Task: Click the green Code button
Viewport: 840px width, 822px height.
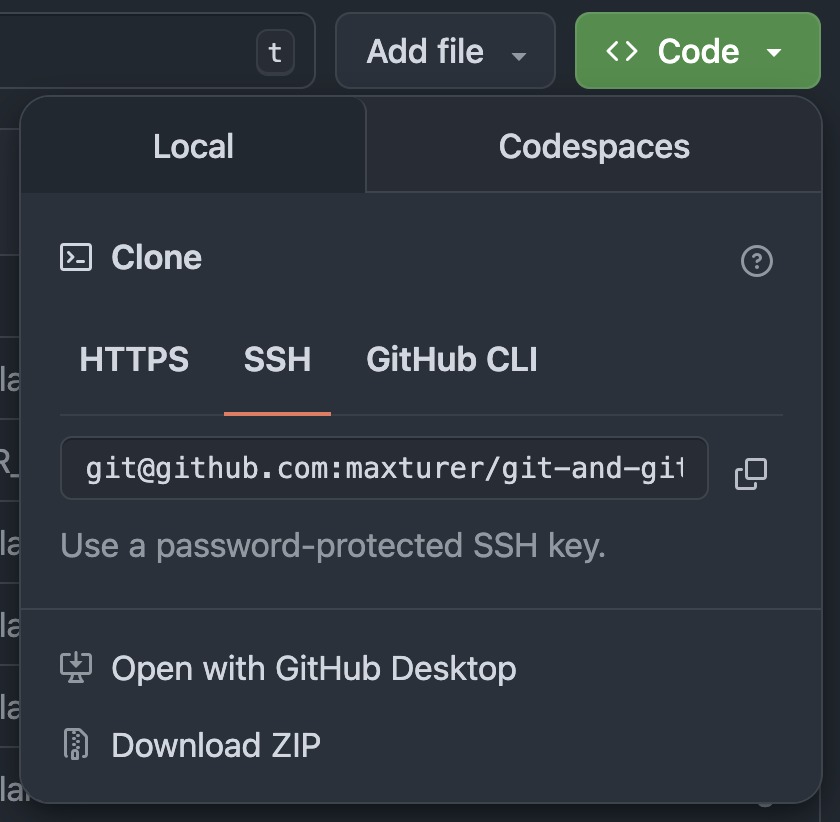Action: tap(697, 52)
